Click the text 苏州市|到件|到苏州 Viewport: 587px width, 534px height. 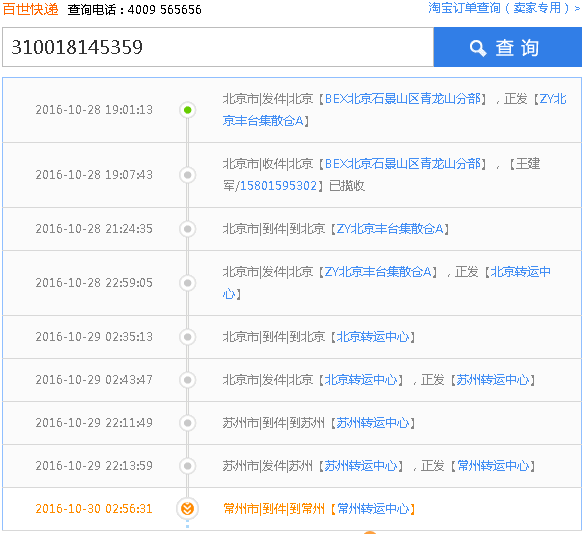coord(274,423)
